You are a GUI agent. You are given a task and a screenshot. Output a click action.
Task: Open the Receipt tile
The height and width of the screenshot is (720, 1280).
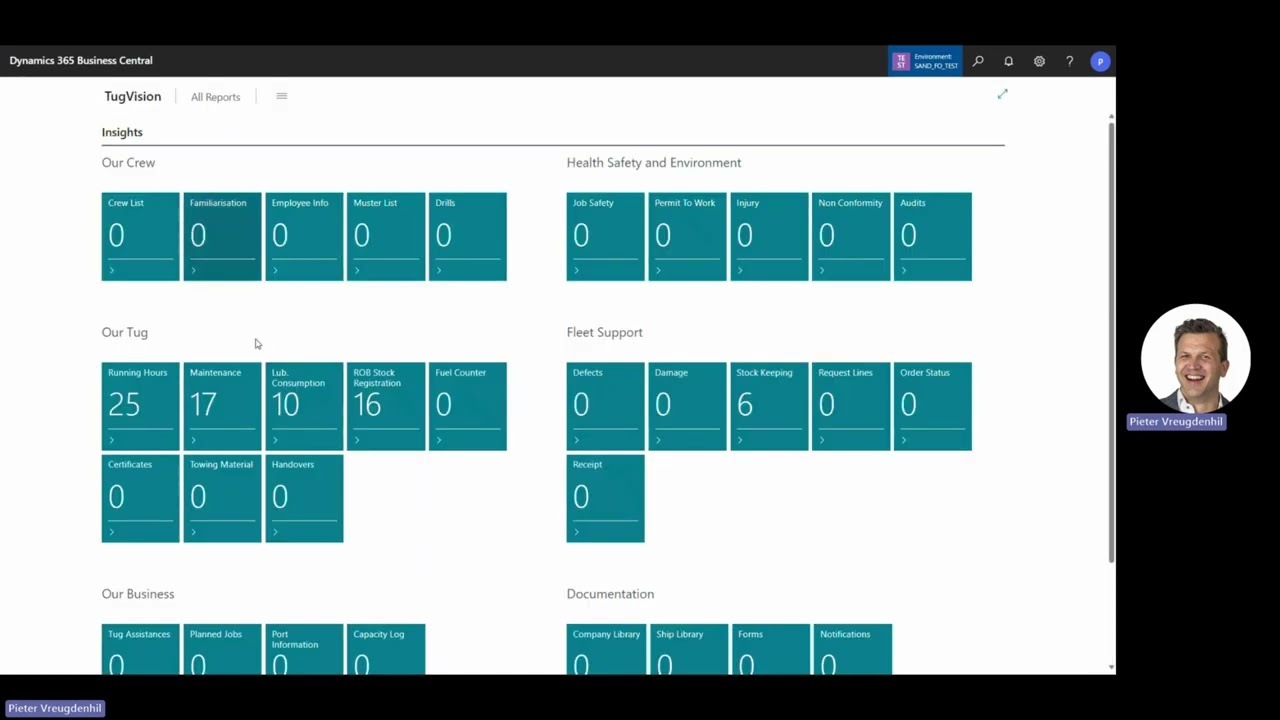point(605,498)
